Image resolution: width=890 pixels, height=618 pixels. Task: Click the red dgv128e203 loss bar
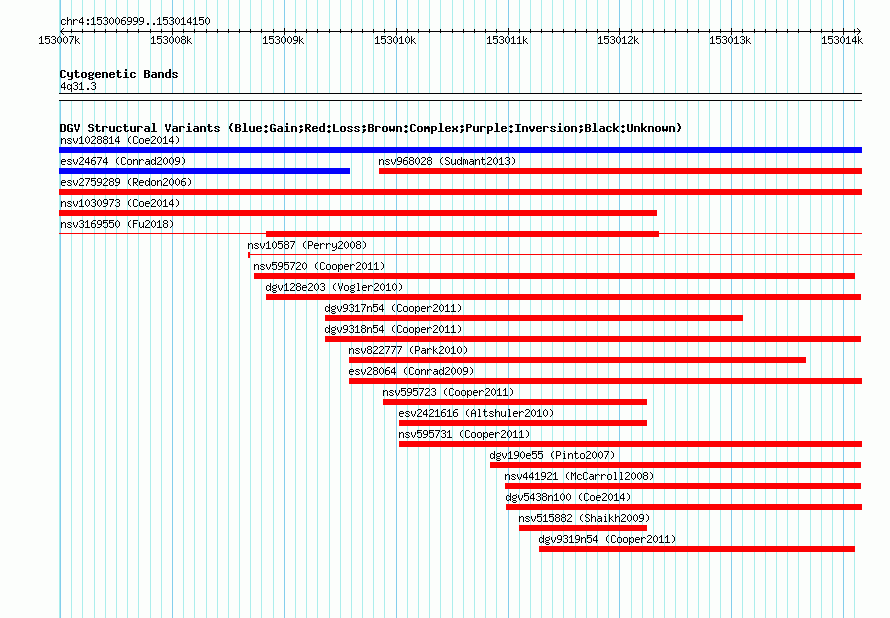pyautogui.click(x=564, y=297)
